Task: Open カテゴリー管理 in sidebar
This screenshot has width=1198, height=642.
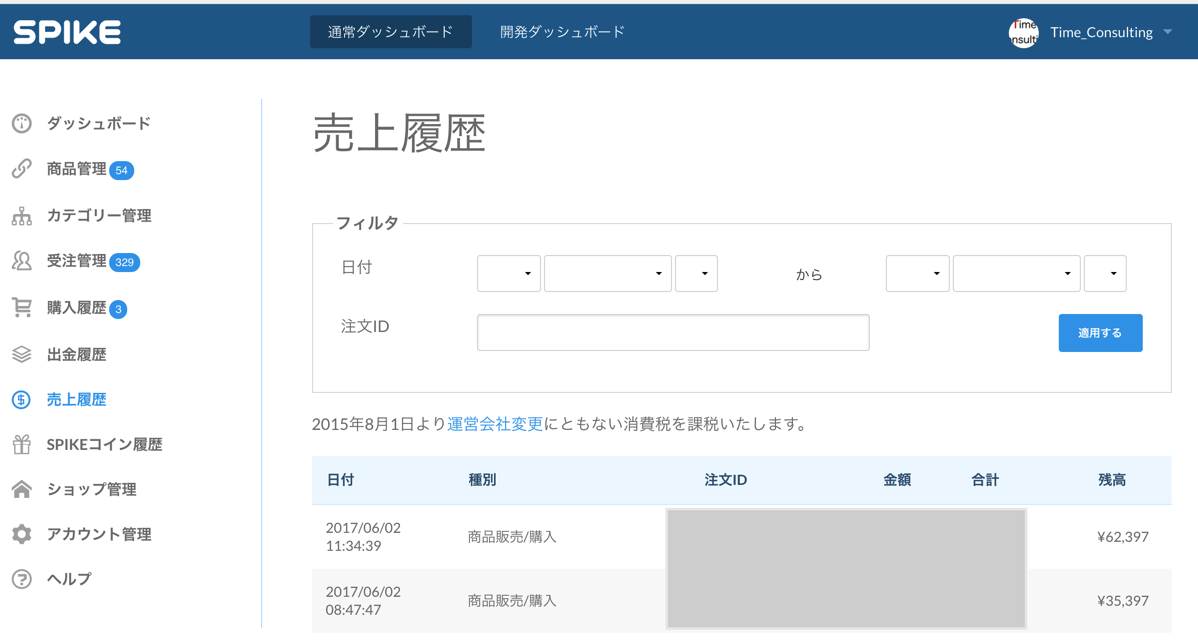Action: [99, 216]
